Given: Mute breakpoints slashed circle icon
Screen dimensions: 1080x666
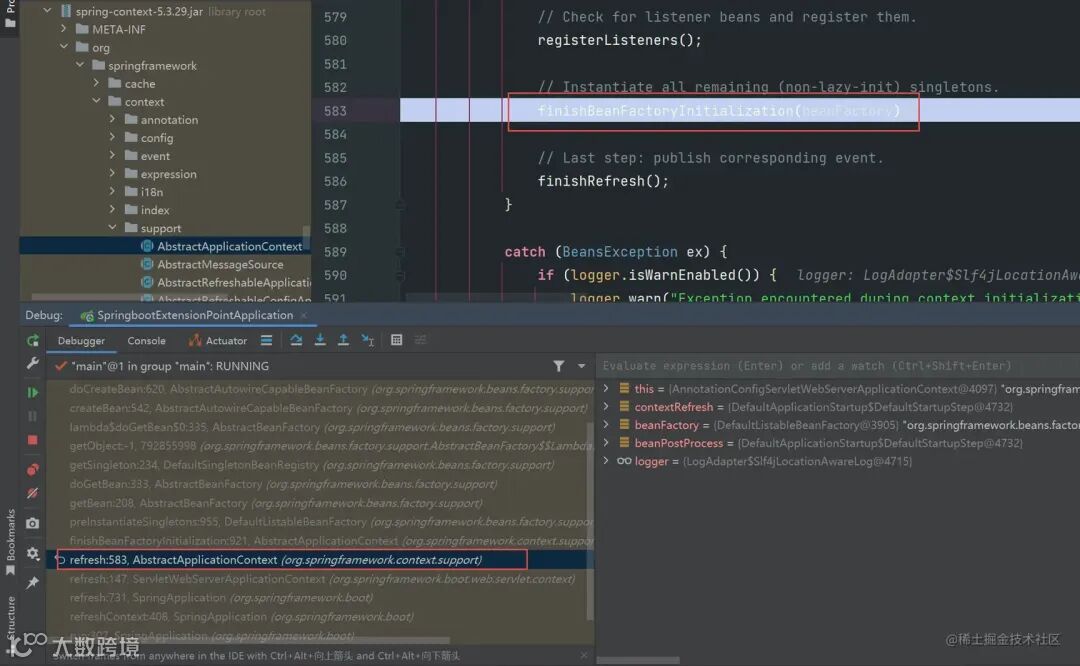Looking at the screenshot, I should point(32,493).
